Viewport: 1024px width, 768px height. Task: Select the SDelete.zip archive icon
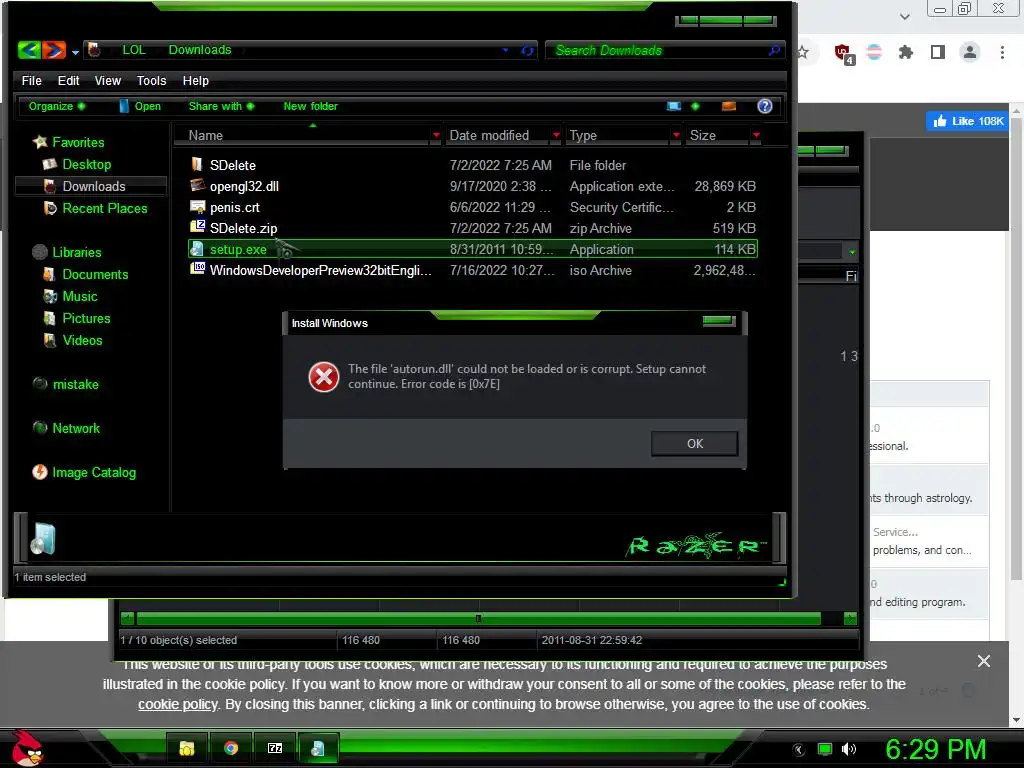(x=197, y=227)
